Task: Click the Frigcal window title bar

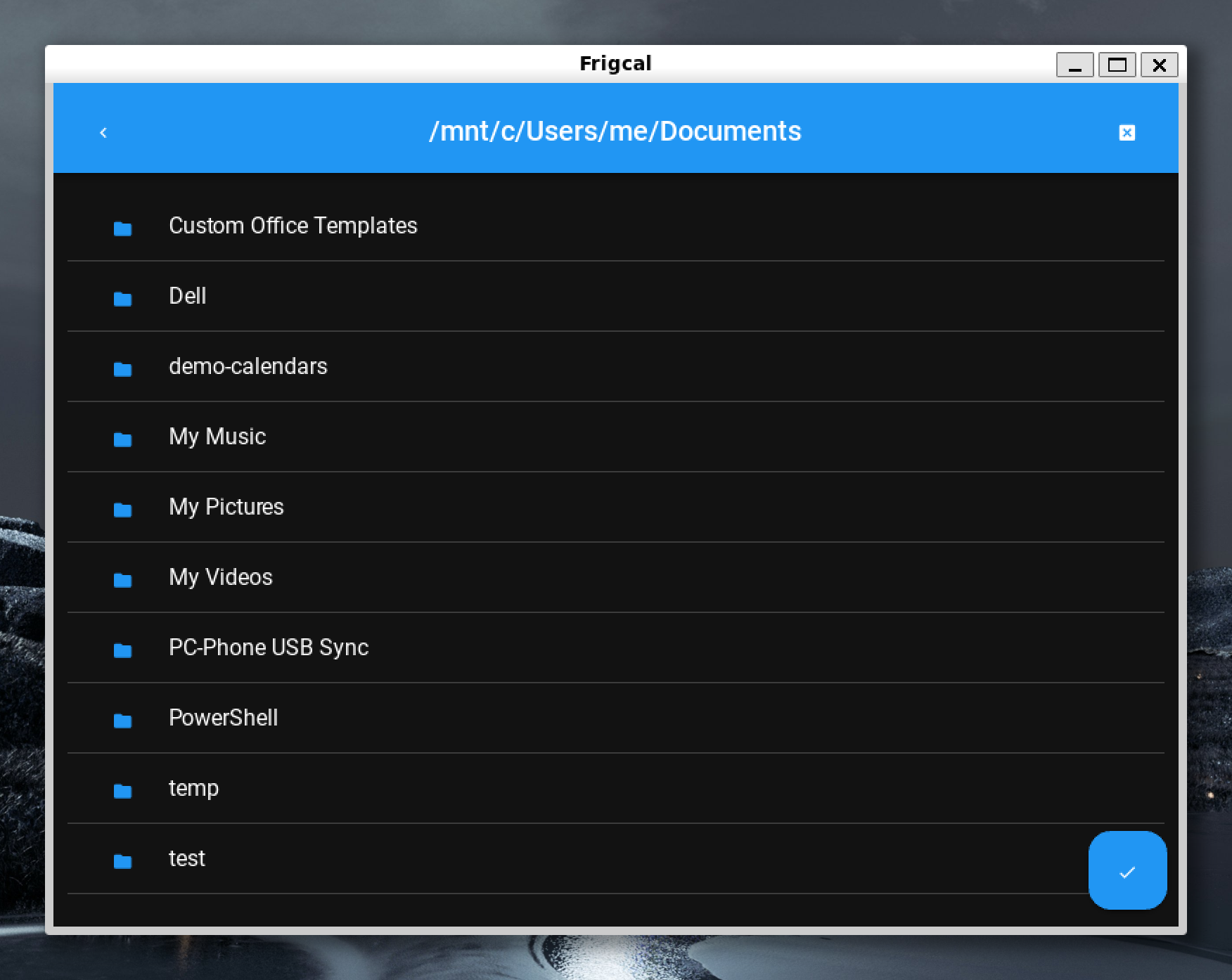Action: click(x=615, y=64)
